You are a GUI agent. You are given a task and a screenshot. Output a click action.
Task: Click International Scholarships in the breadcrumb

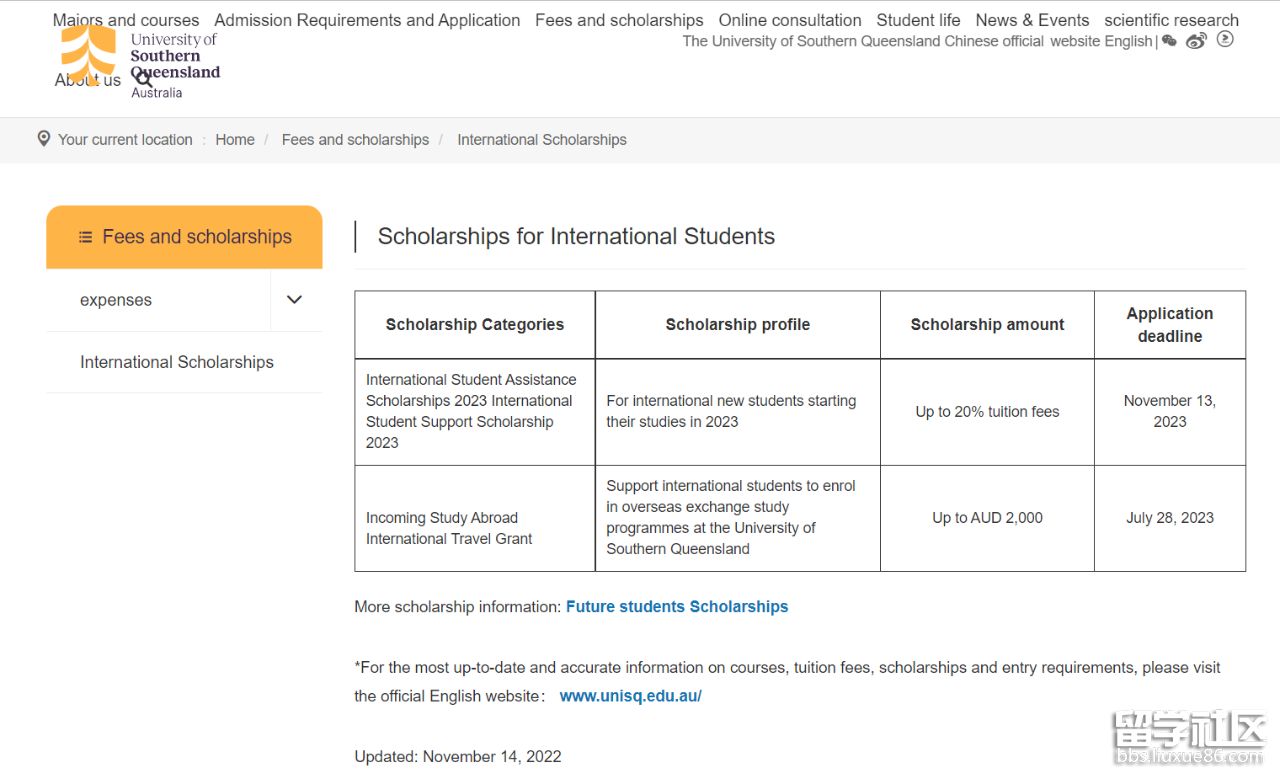(542, 139)
